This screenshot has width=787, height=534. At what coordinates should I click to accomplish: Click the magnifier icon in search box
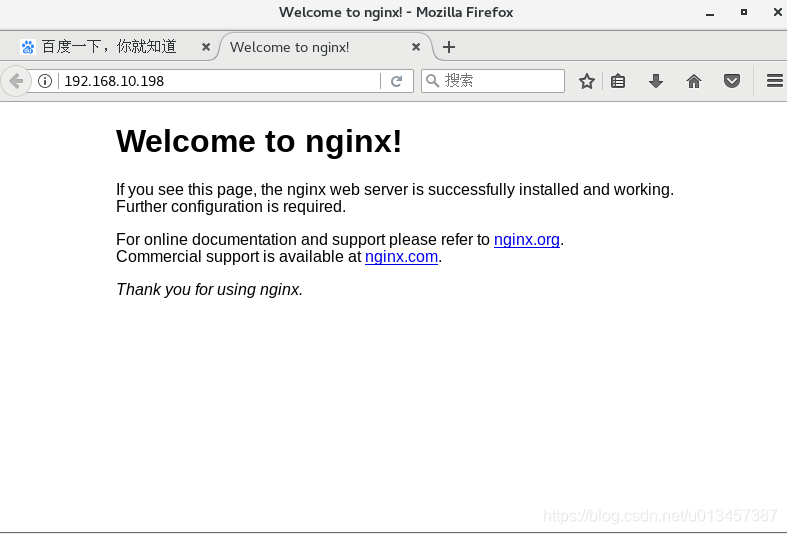[432, 80]
